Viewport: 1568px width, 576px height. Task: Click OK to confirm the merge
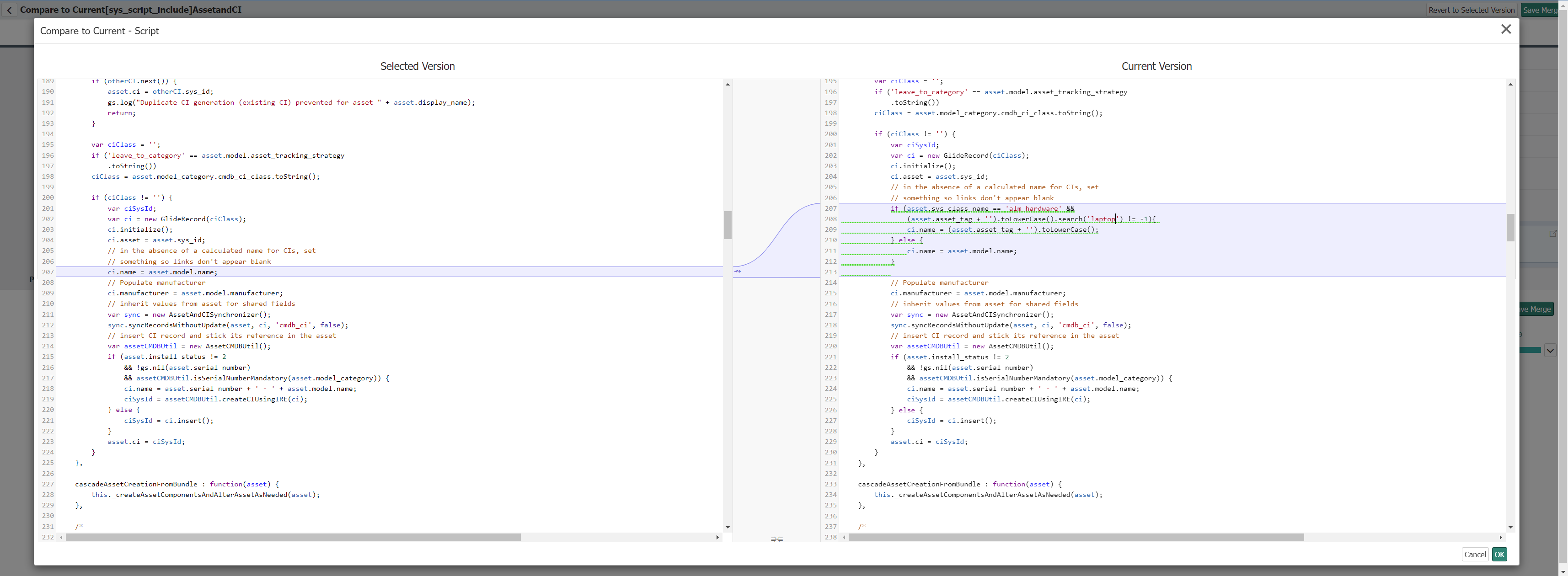[1499, 554]
